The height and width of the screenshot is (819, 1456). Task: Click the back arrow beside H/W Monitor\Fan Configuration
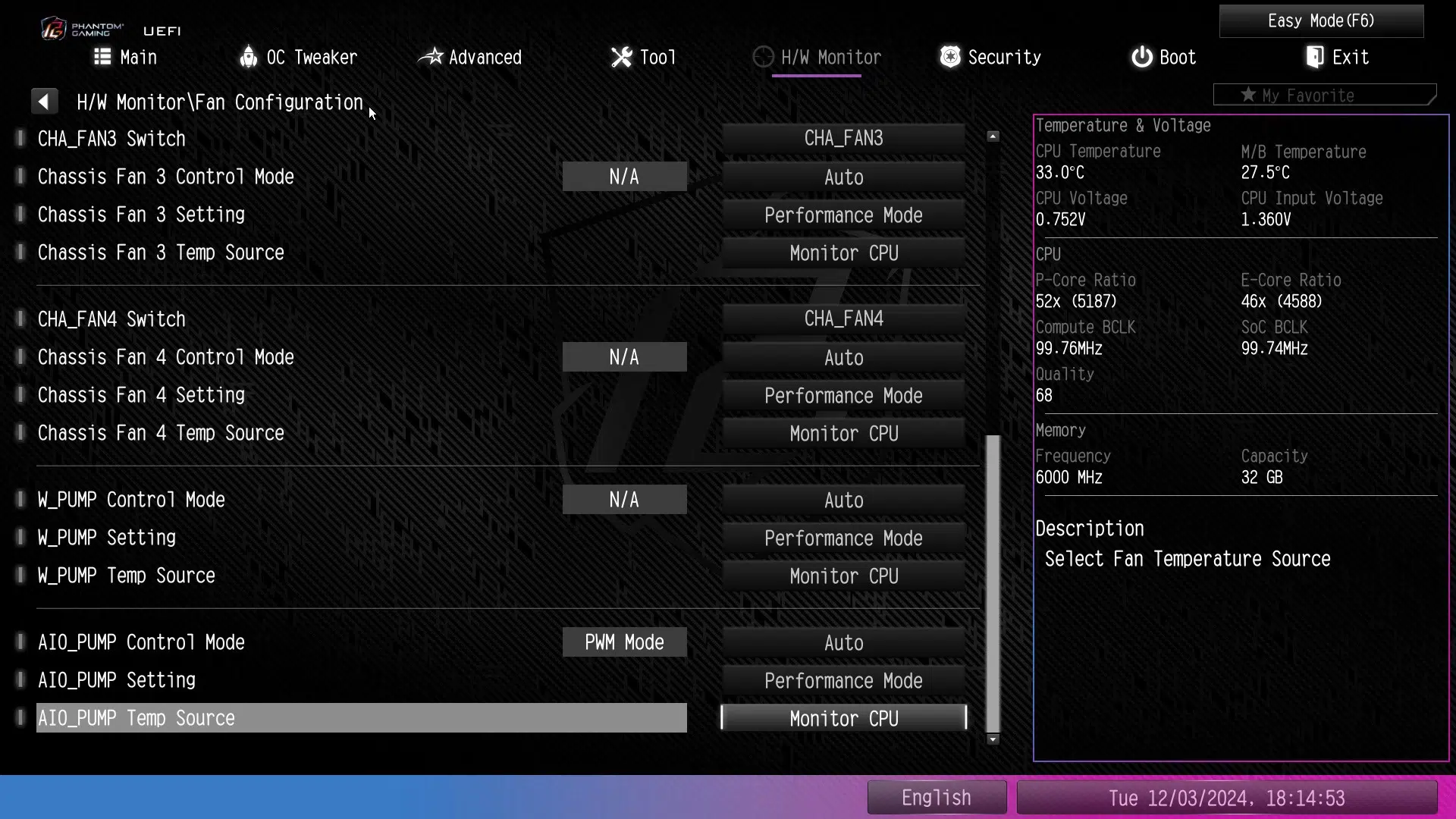[44, 101]
